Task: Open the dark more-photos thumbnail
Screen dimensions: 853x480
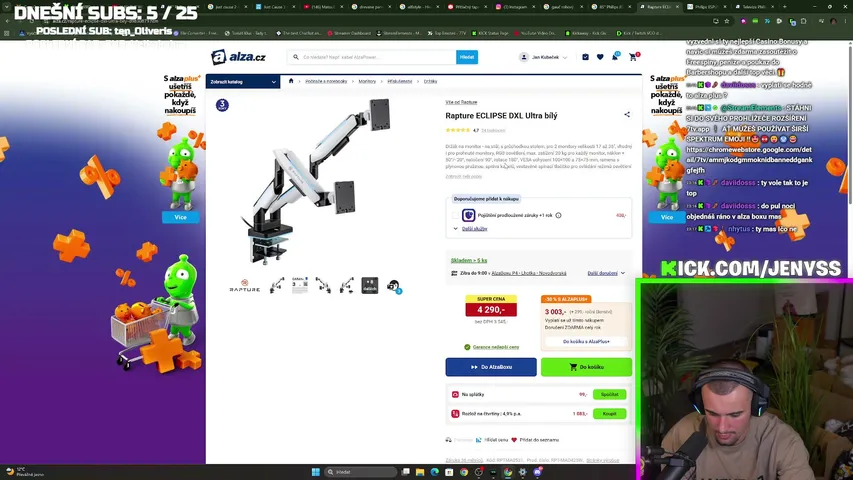Action: pyautogui.click(x=370, y=285)
